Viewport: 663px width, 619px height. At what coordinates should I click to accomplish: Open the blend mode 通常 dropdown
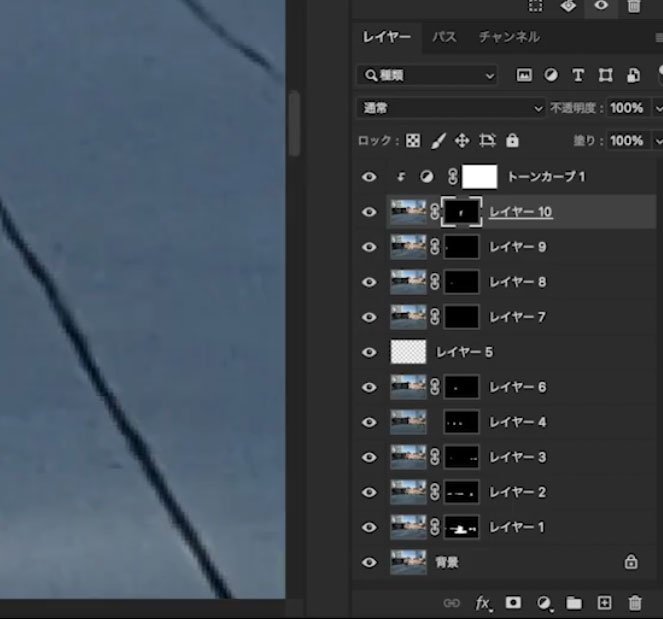(451, 108)
